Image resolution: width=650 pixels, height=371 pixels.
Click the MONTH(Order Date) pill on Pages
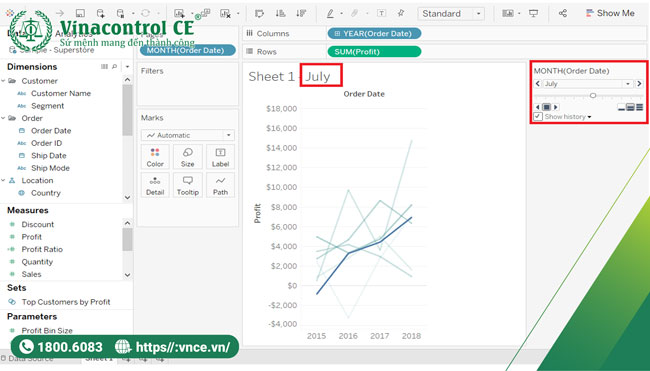pos(187,50)
